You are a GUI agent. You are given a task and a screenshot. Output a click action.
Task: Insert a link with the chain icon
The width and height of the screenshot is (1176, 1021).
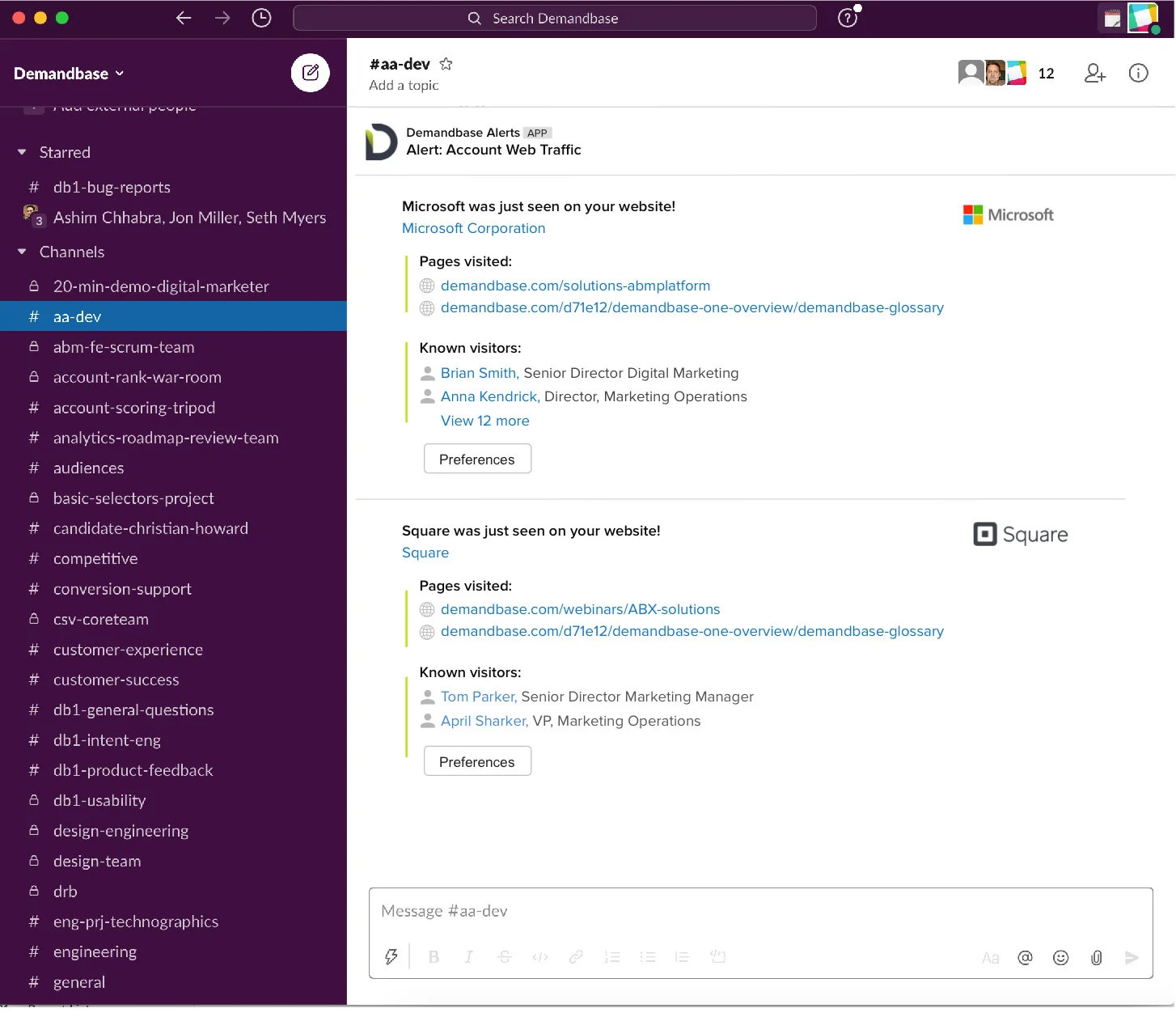pos(576,957)
